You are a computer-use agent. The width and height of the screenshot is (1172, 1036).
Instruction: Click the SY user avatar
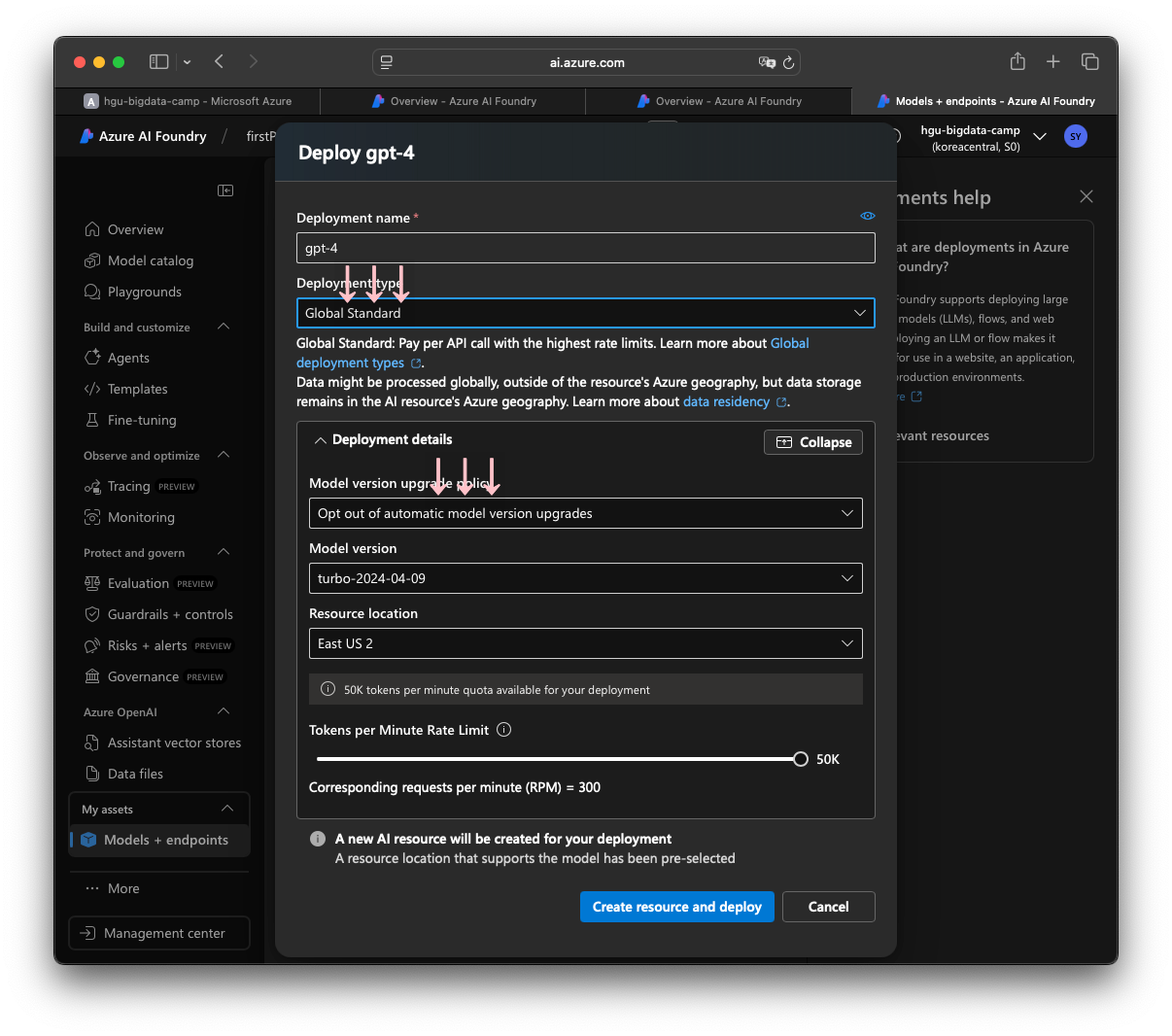[1075, 137]
